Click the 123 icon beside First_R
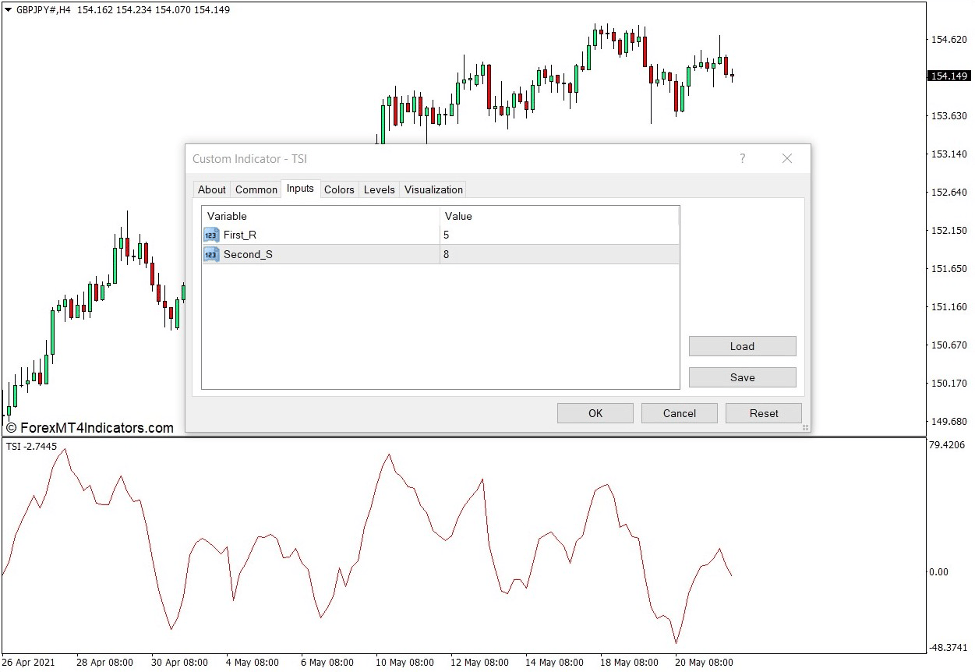 tap(210, 235)
